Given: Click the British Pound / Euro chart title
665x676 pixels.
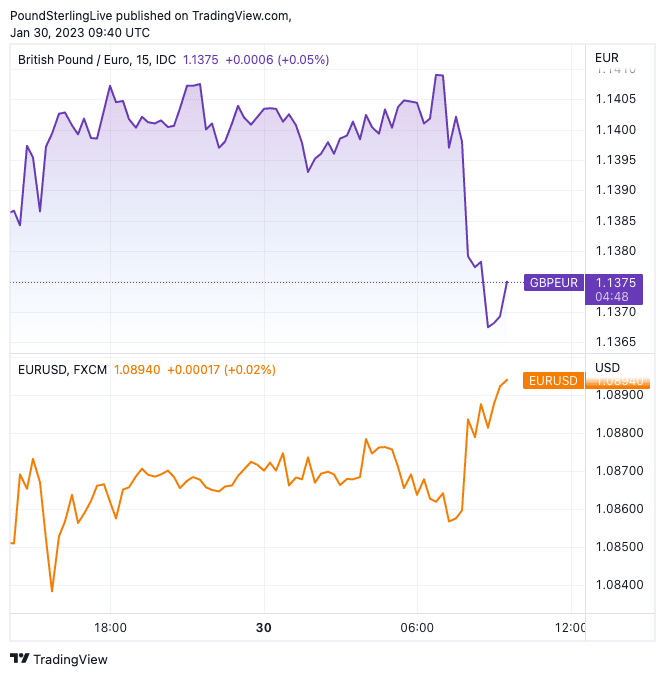Looking at the screenshot, I should pyautogui.click(x=97, y=60).
